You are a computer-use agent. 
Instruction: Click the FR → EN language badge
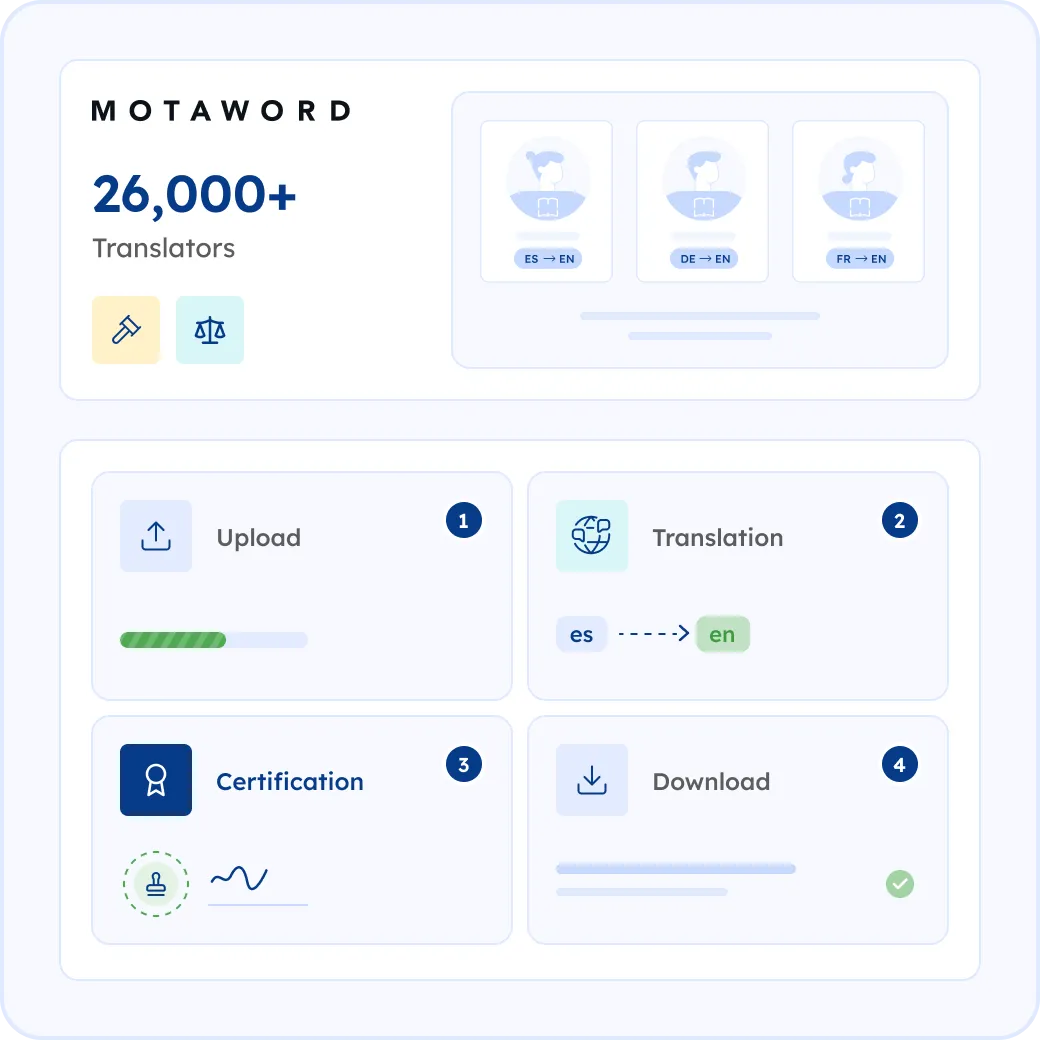[860, 259]
